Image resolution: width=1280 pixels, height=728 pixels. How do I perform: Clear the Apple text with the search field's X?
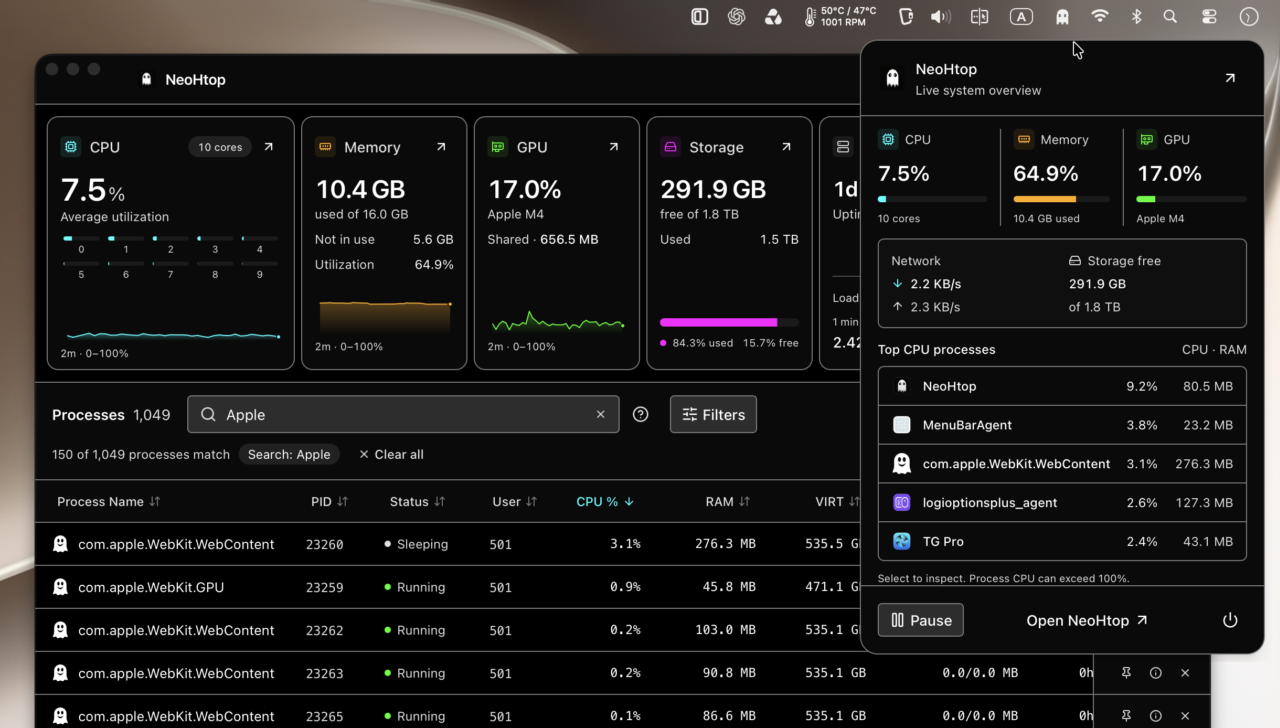[601, 414]
